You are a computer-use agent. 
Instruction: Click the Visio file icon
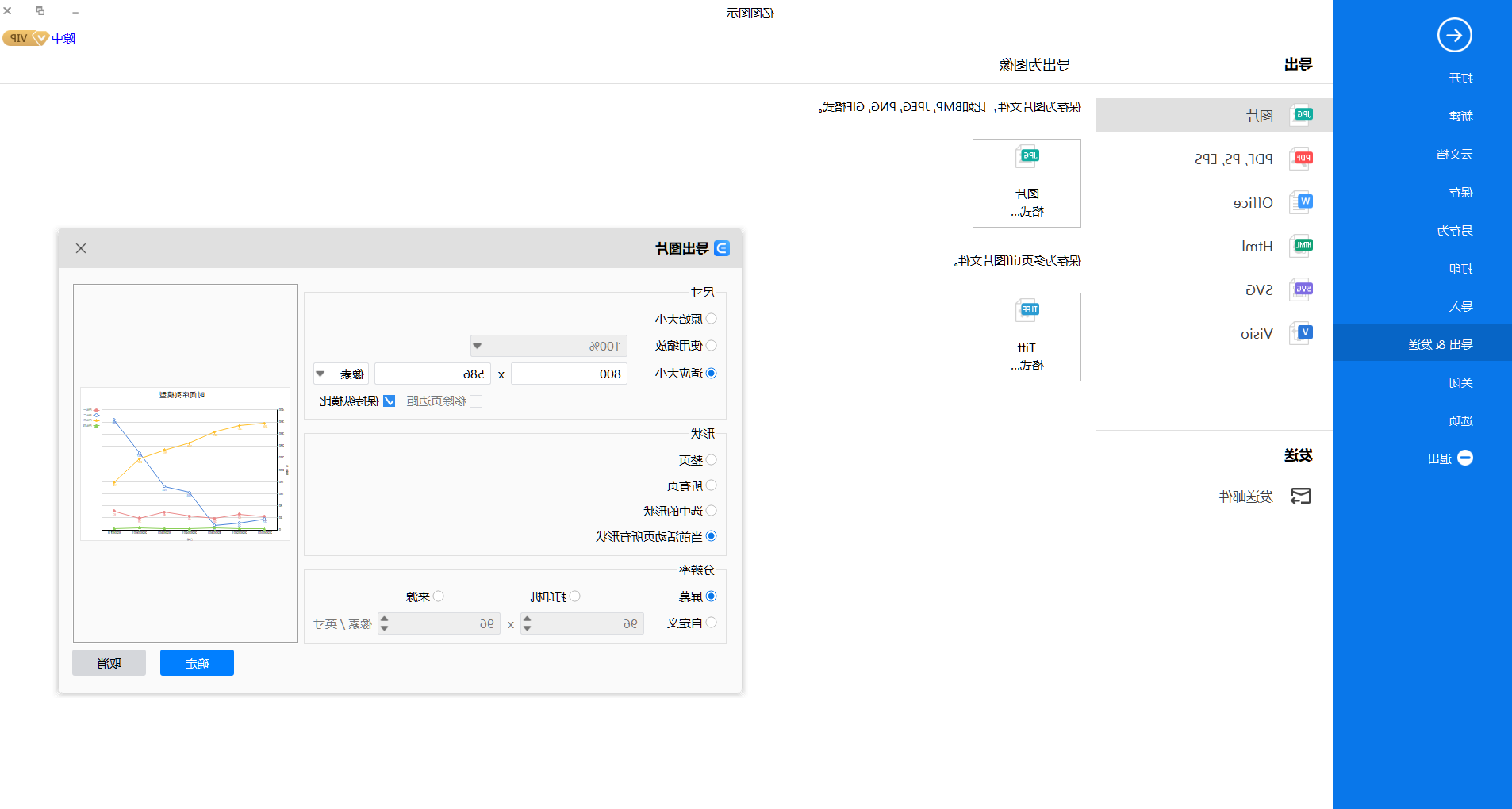[1301, 333]
